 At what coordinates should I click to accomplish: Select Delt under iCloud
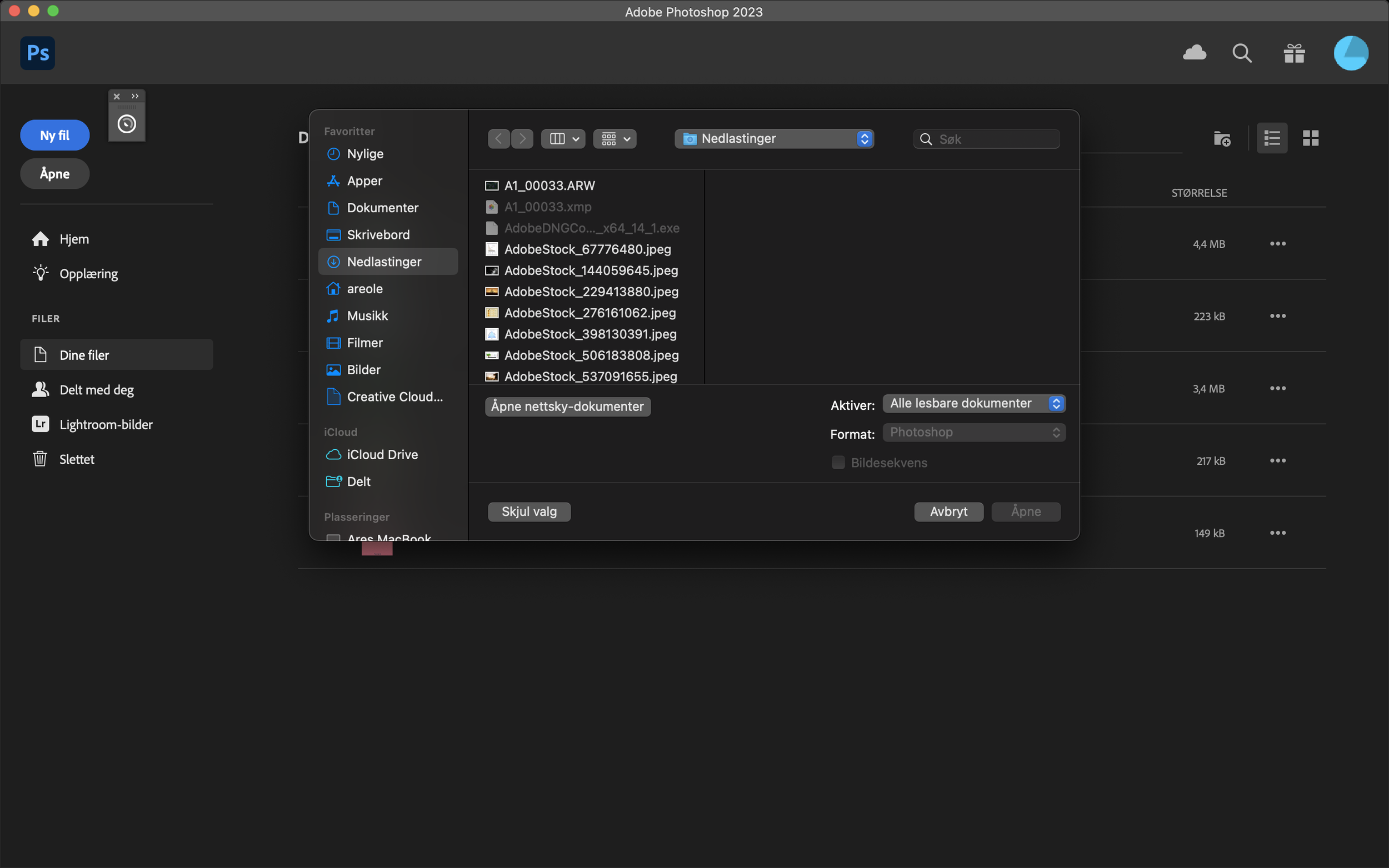388,481
